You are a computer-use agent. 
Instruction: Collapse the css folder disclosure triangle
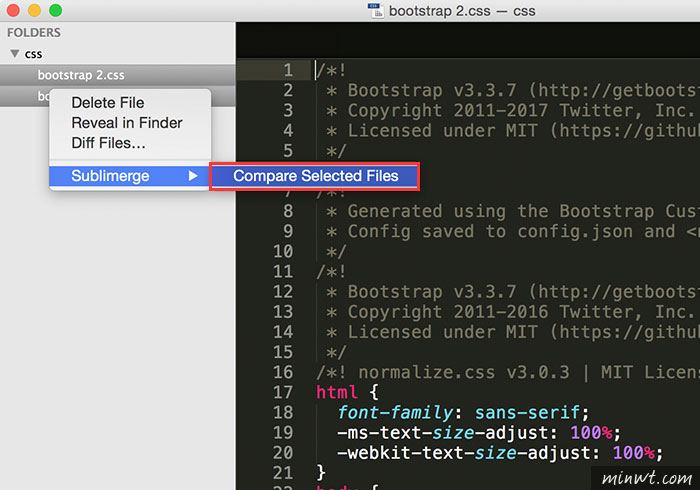(x=15, y=54)
